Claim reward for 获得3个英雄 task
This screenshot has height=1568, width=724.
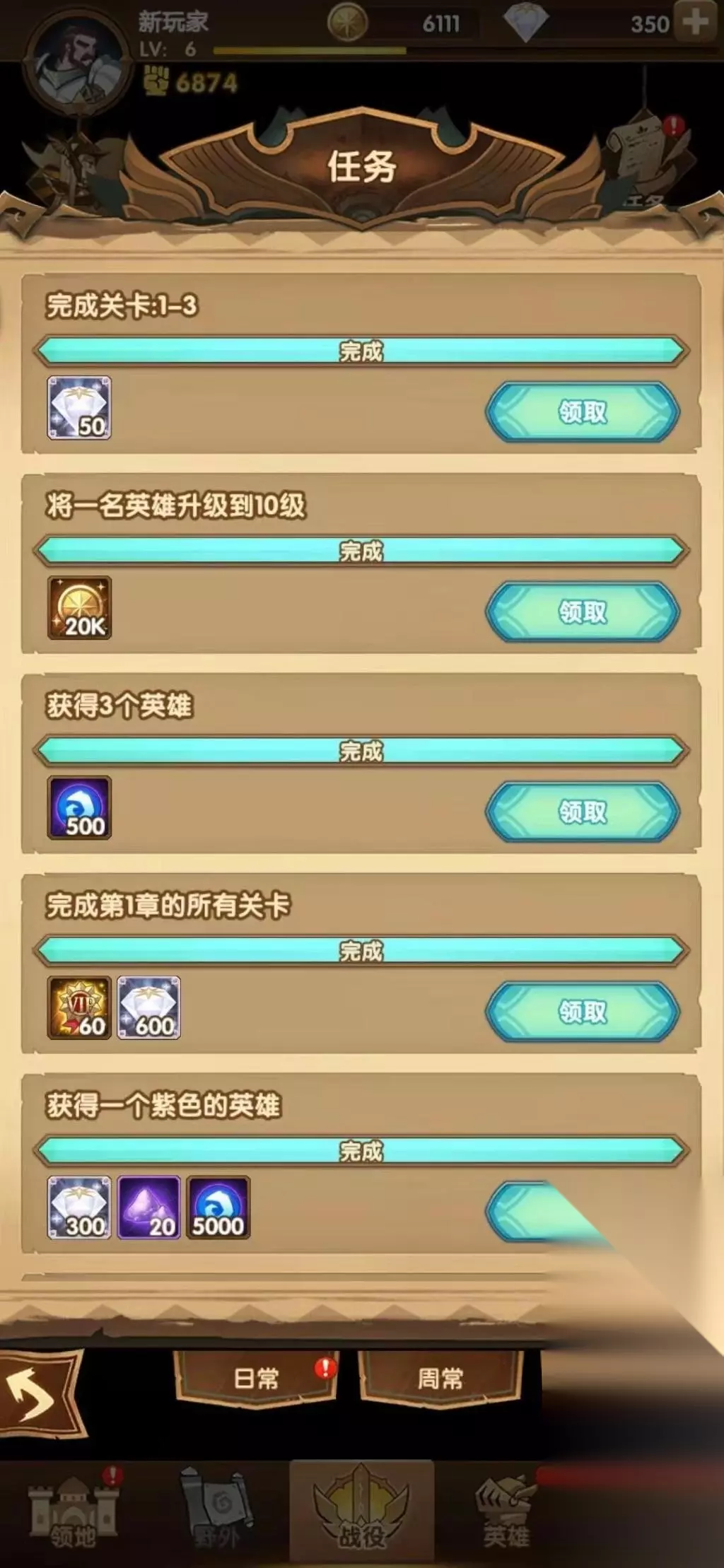583,812
